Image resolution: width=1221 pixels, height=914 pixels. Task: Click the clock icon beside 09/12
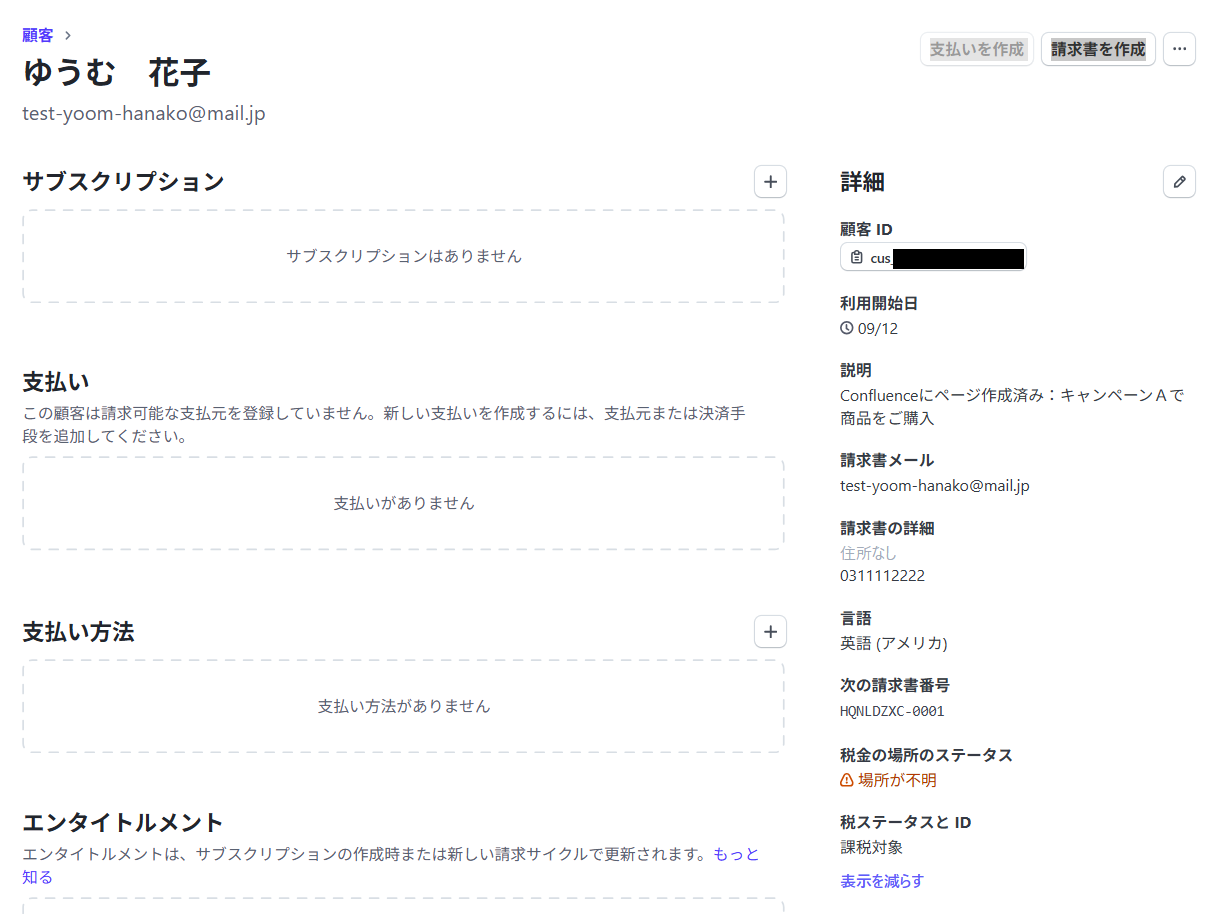847,328
